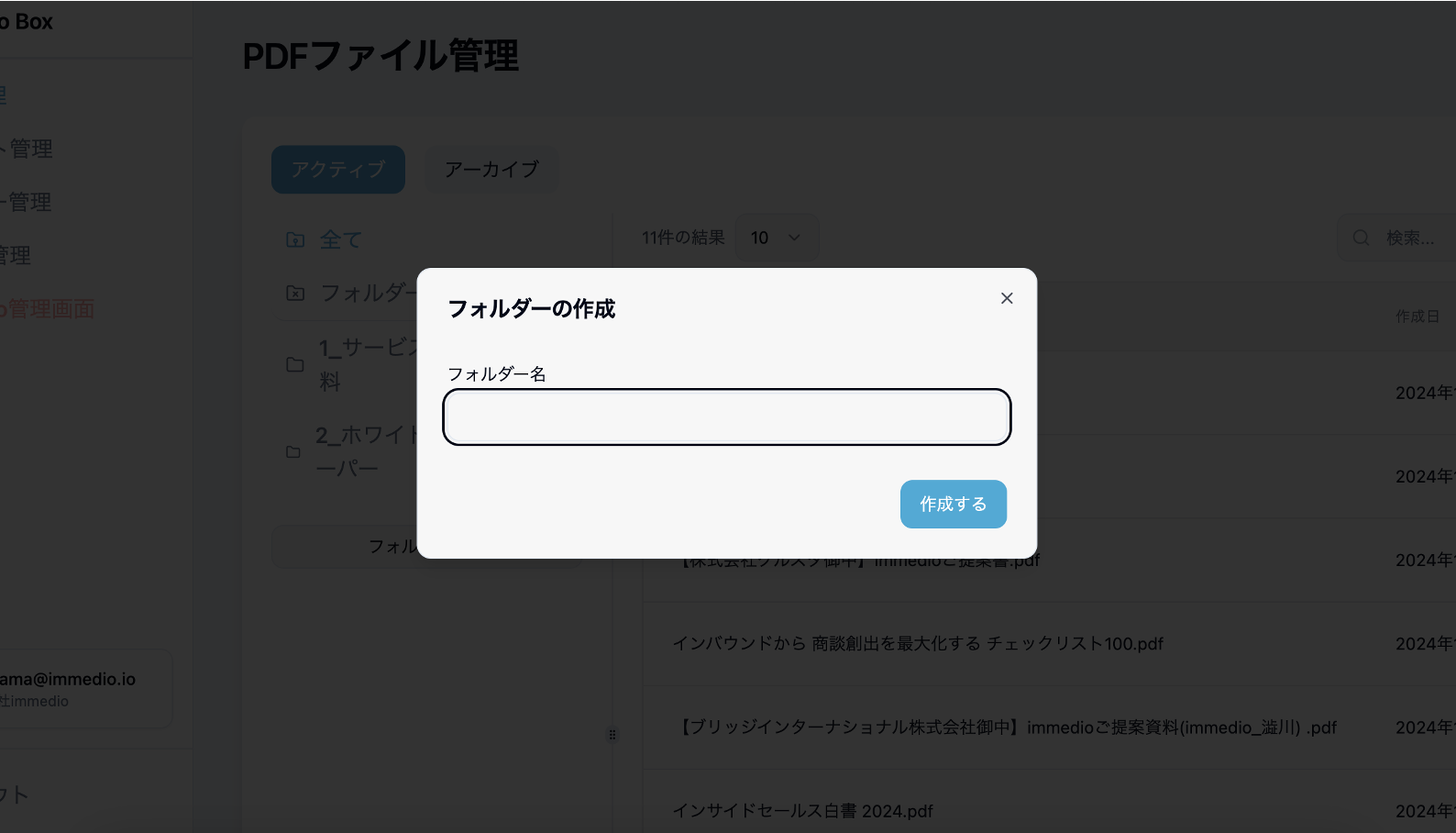Sort by the 作成日 column header
The width and height of the screenshot is (1456, 833).
click(x=1417, y=317)
